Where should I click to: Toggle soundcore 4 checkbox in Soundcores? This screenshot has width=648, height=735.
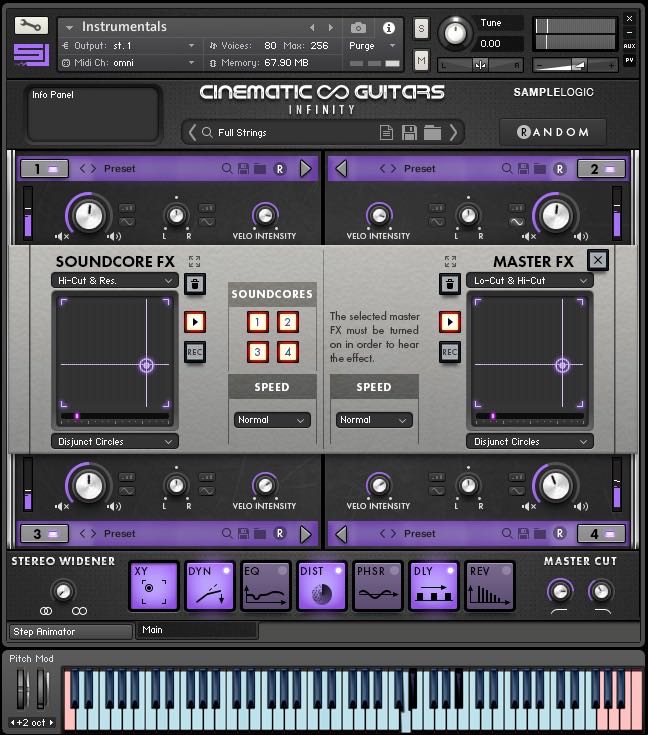(288, 352)
